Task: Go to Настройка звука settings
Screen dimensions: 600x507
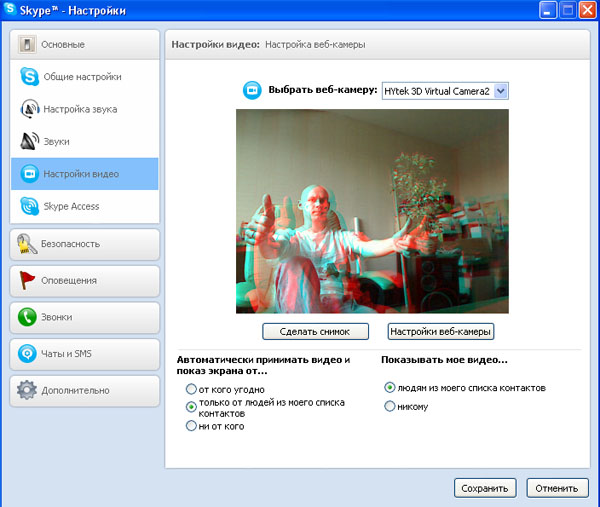Action: pyautogui.click(x=85, y=109)
